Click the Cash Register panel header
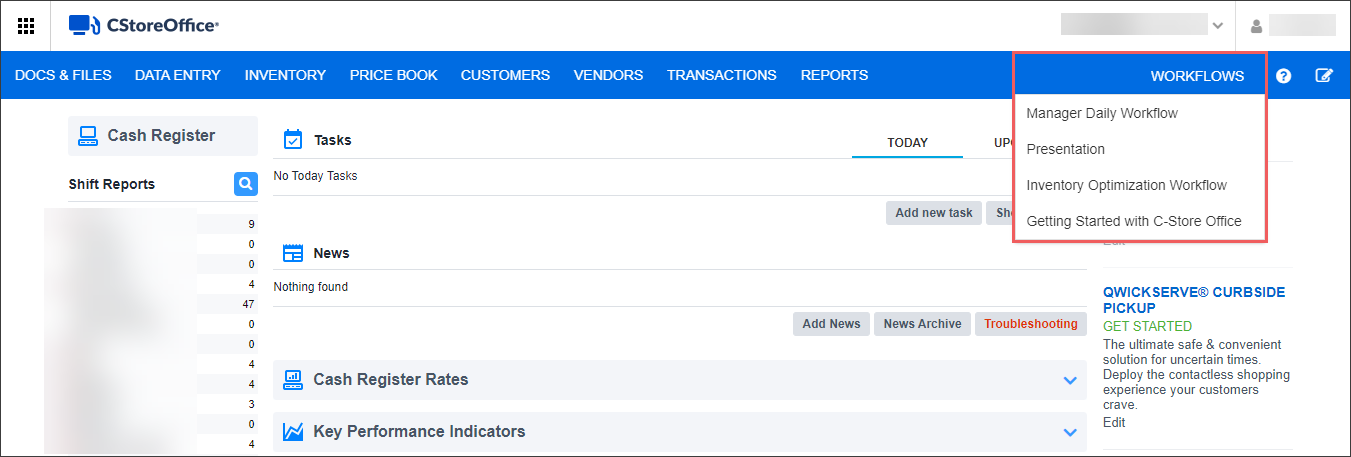The height and width of the screenshot is (457, 1351). (x=162, y=136)
